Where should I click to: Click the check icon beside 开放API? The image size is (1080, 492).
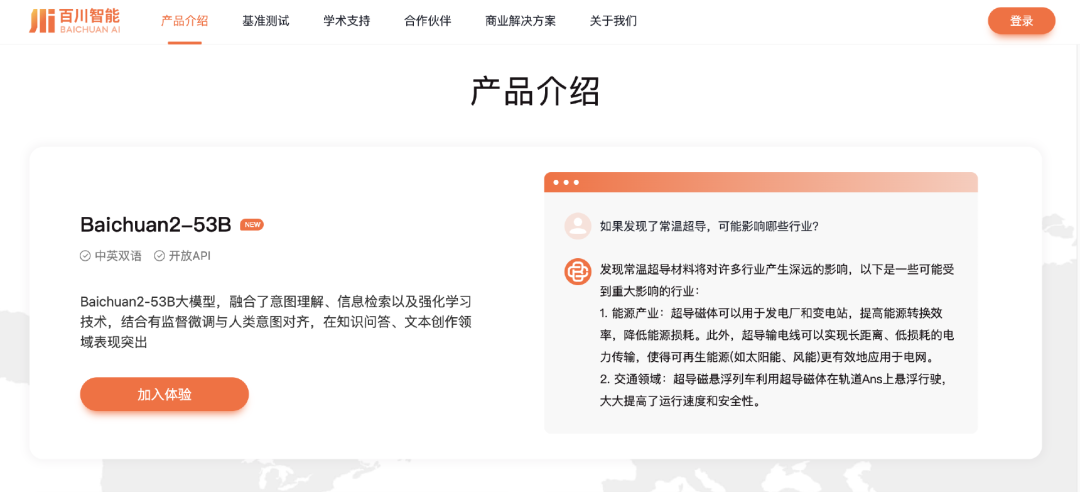(159, 256)
